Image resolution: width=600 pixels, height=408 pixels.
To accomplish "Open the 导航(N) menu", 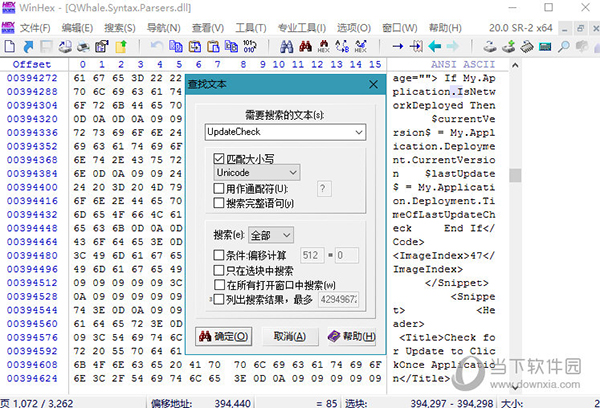I will coord(163,28).
